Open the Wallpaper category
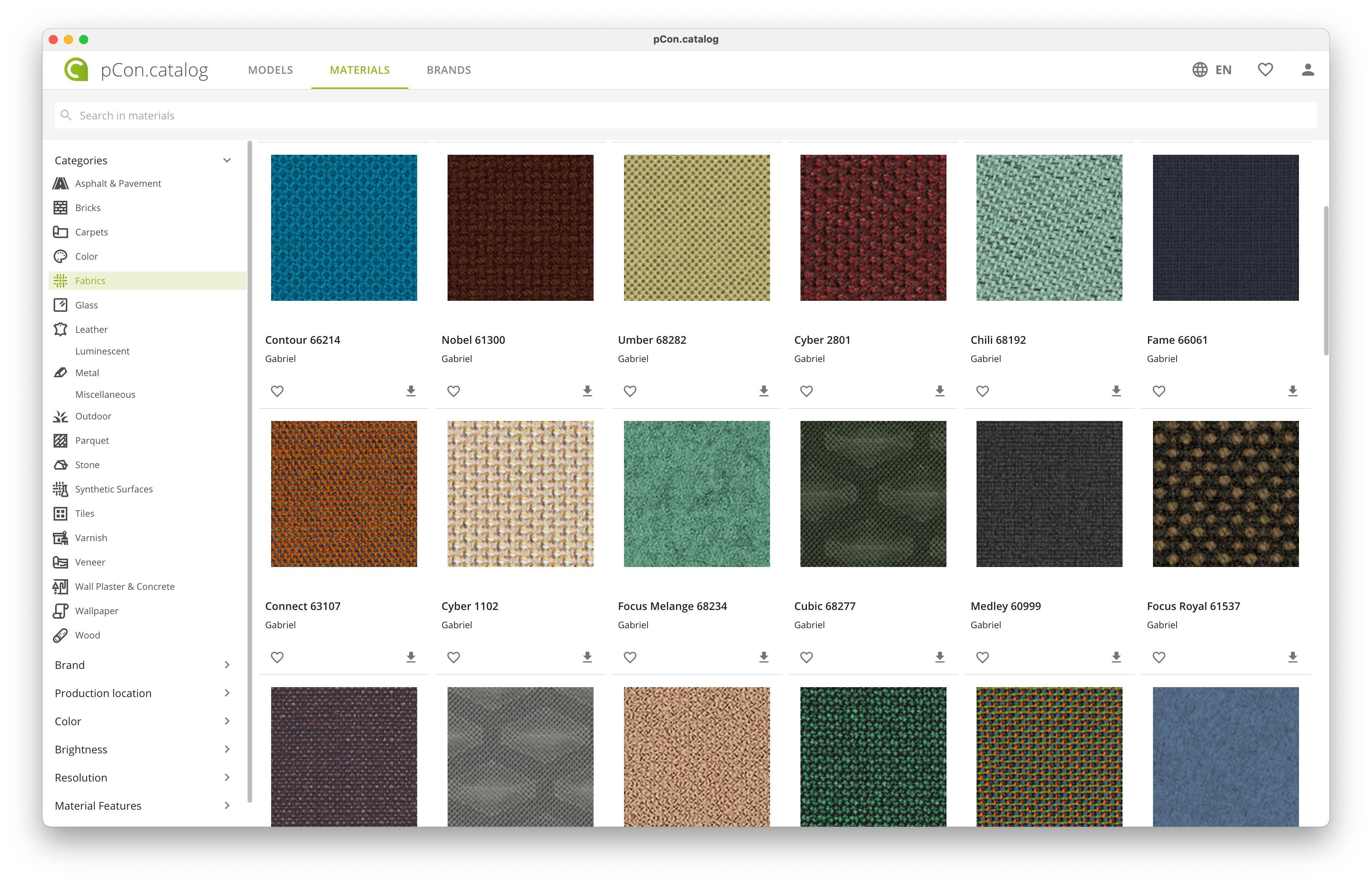 pyautogui.click(x=96, y=611)
